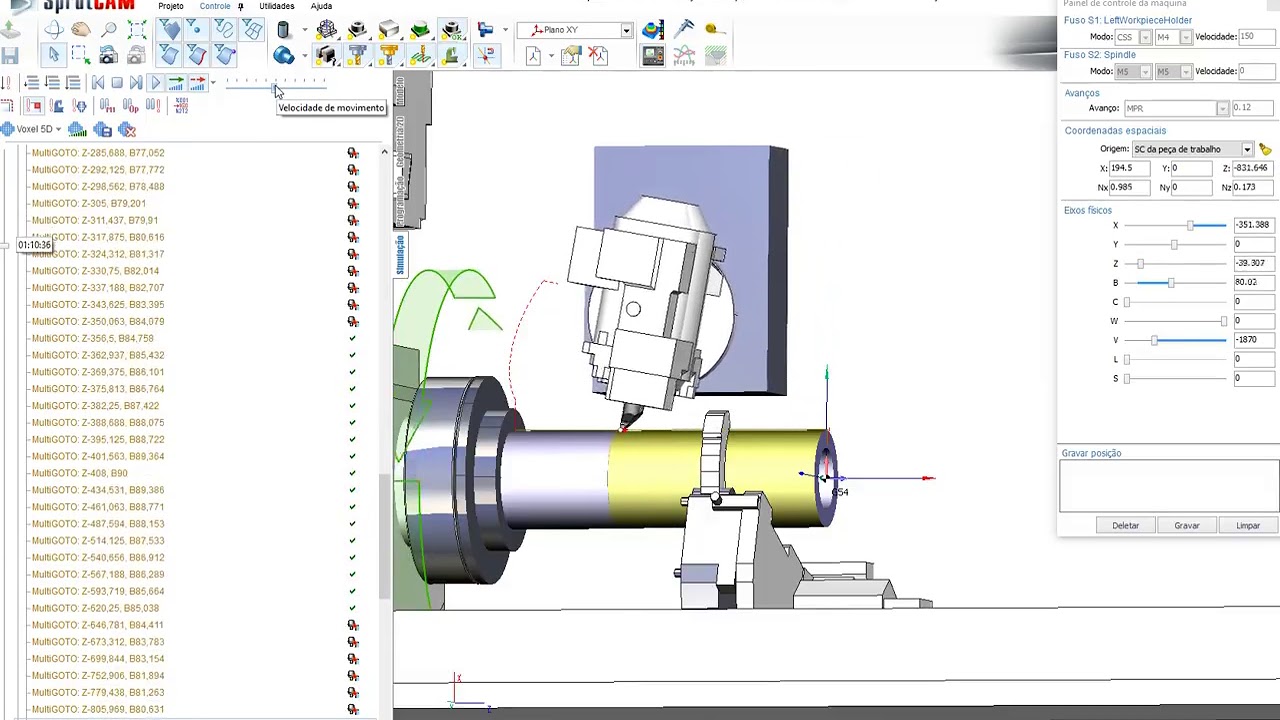The height and width of the screenshot is (720, 1280).
Task: Toggle the vertex selection filter
Action: [x=224, y=55]
